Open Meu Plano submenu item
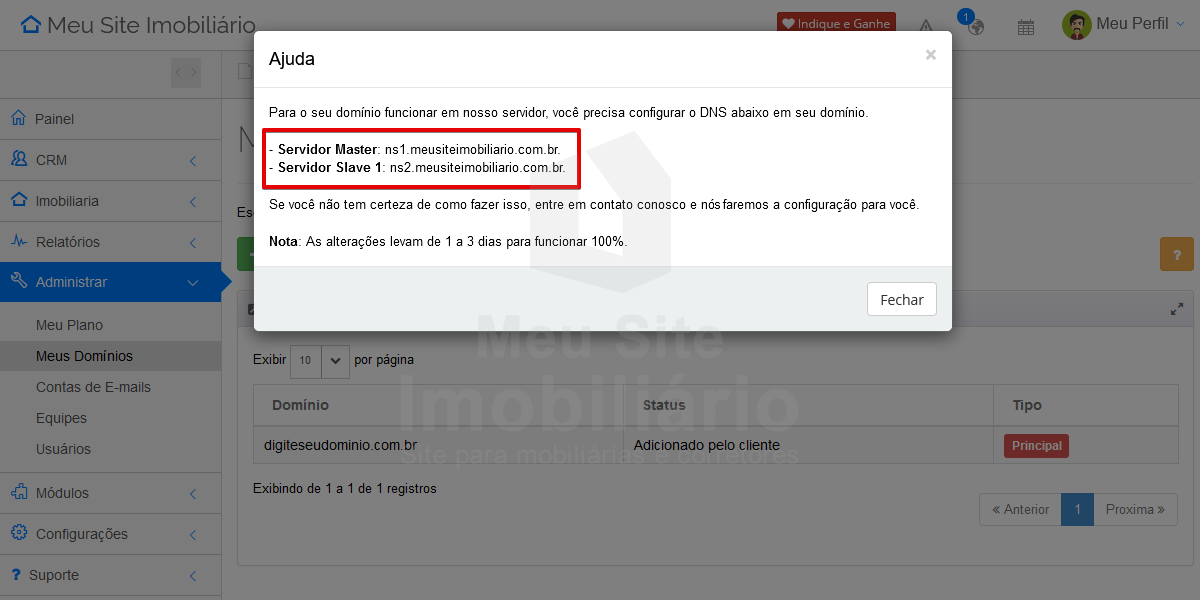Viewport: 1200px width, 600px height. 69,325
